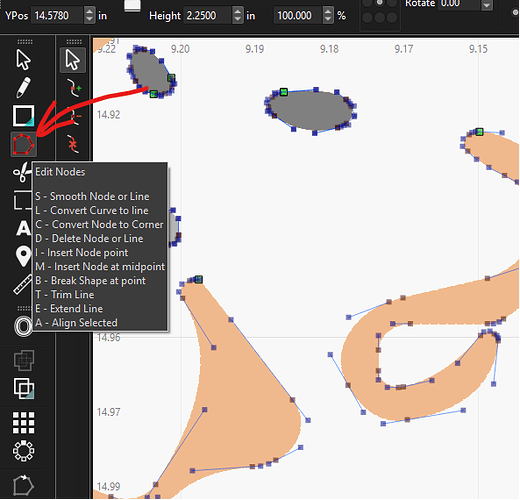Apply the Boolean overlapping squares tool
Viewport: 520px width, 500px height.
click(24, 388)
